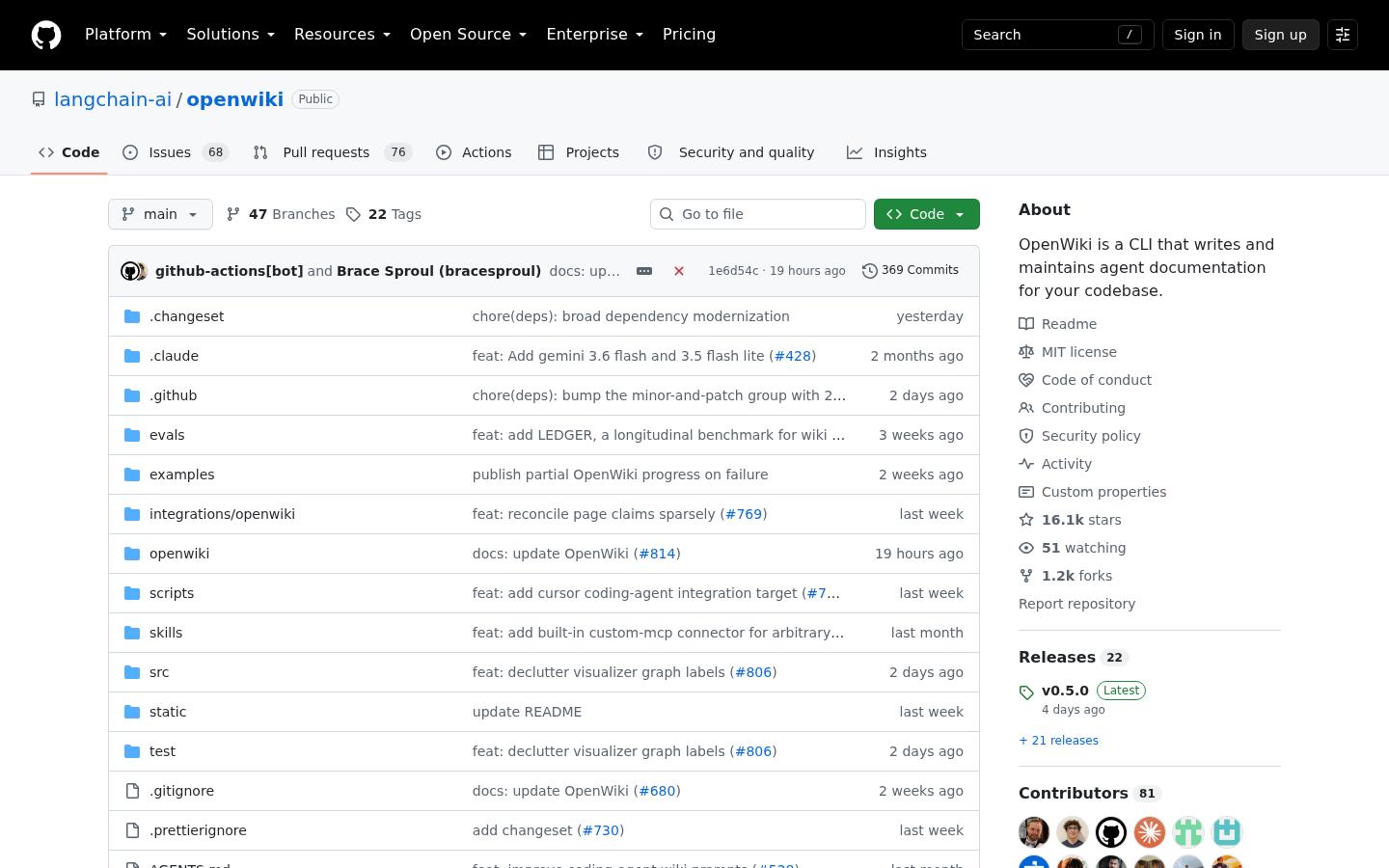Click the file icon next to .prettierignore
1389x868 pixels.
coord(132,830)
